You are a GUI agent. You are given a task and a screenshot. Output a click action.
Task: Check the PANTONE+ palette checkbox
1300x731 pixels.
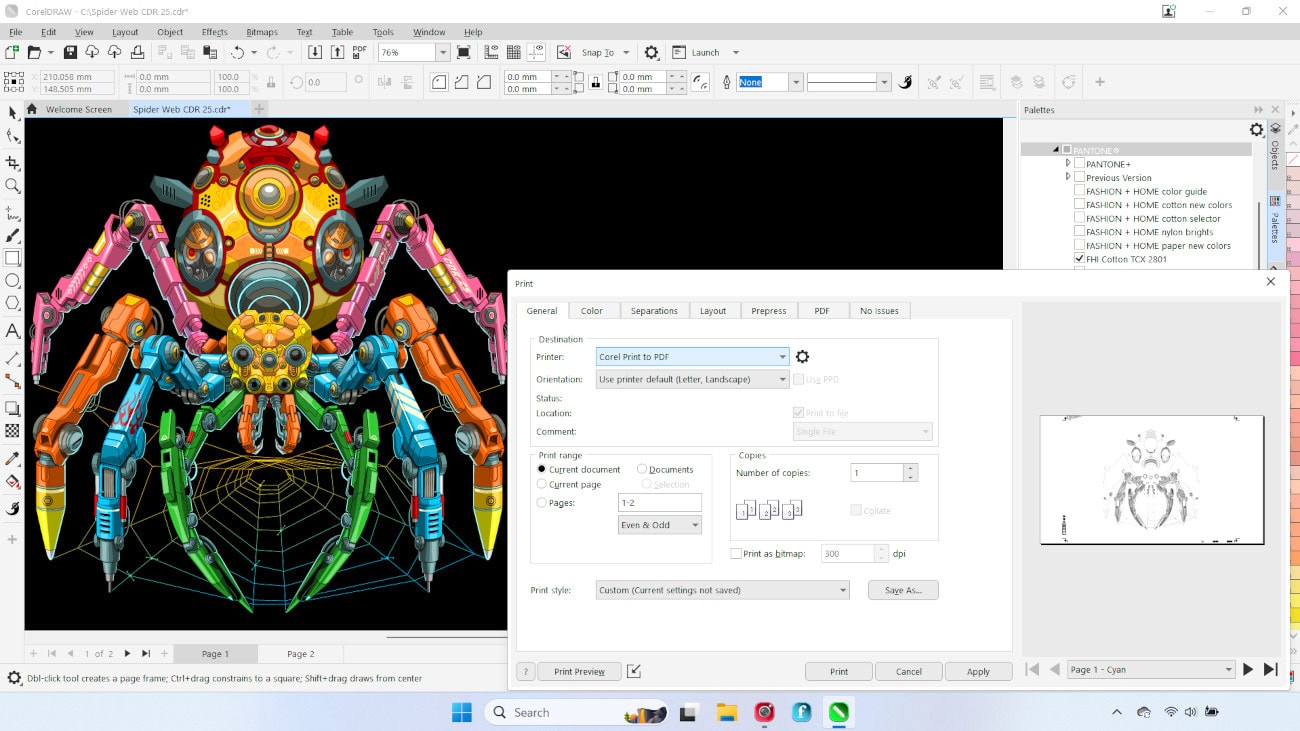click(x=1079, y=164)
